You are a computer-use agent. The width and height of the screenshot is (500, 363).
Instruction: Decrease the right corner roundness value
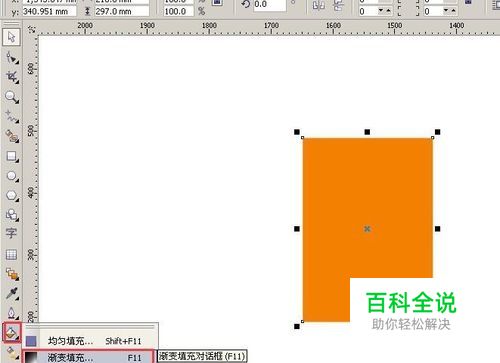point(446,11)
